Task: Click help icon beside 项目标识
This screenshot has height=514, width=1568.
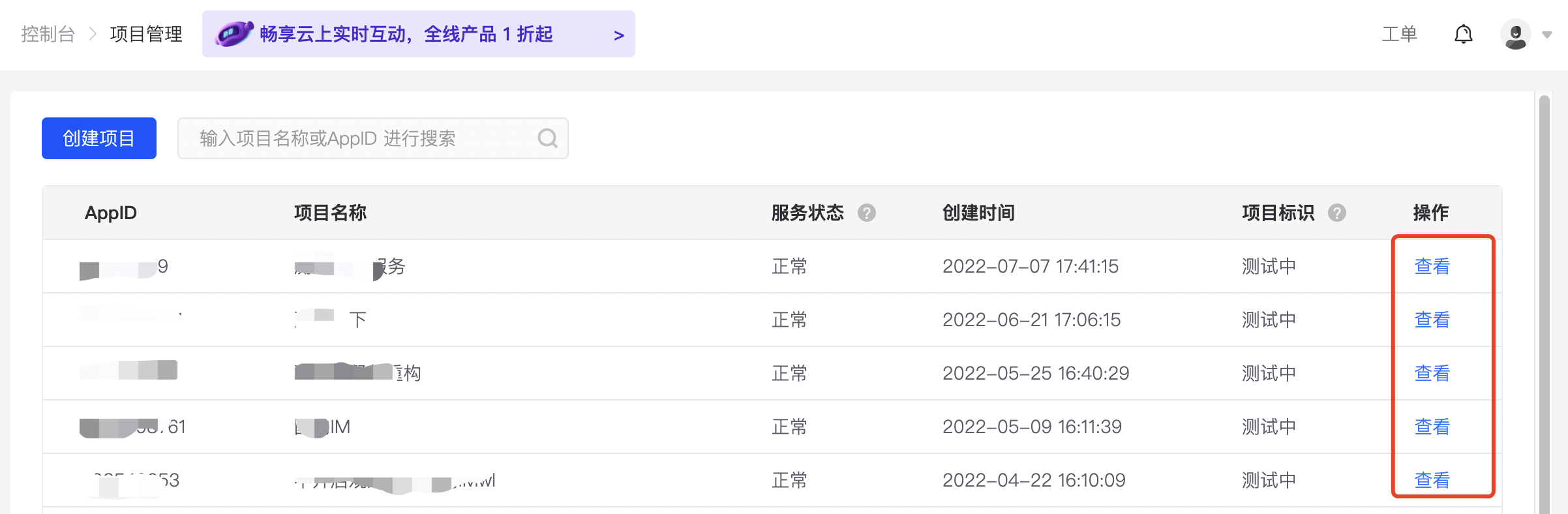Action: (x=1336, y=213)
